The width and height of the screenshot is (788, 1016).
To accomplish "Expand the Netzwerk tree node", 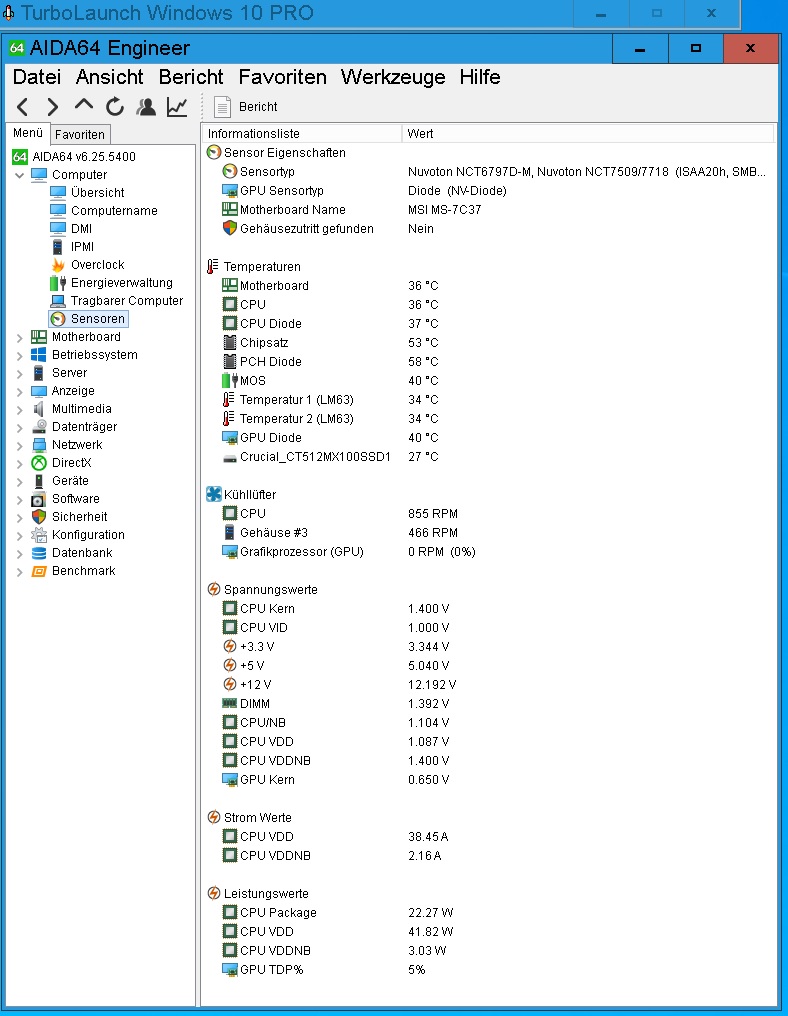I will (19, 445).
